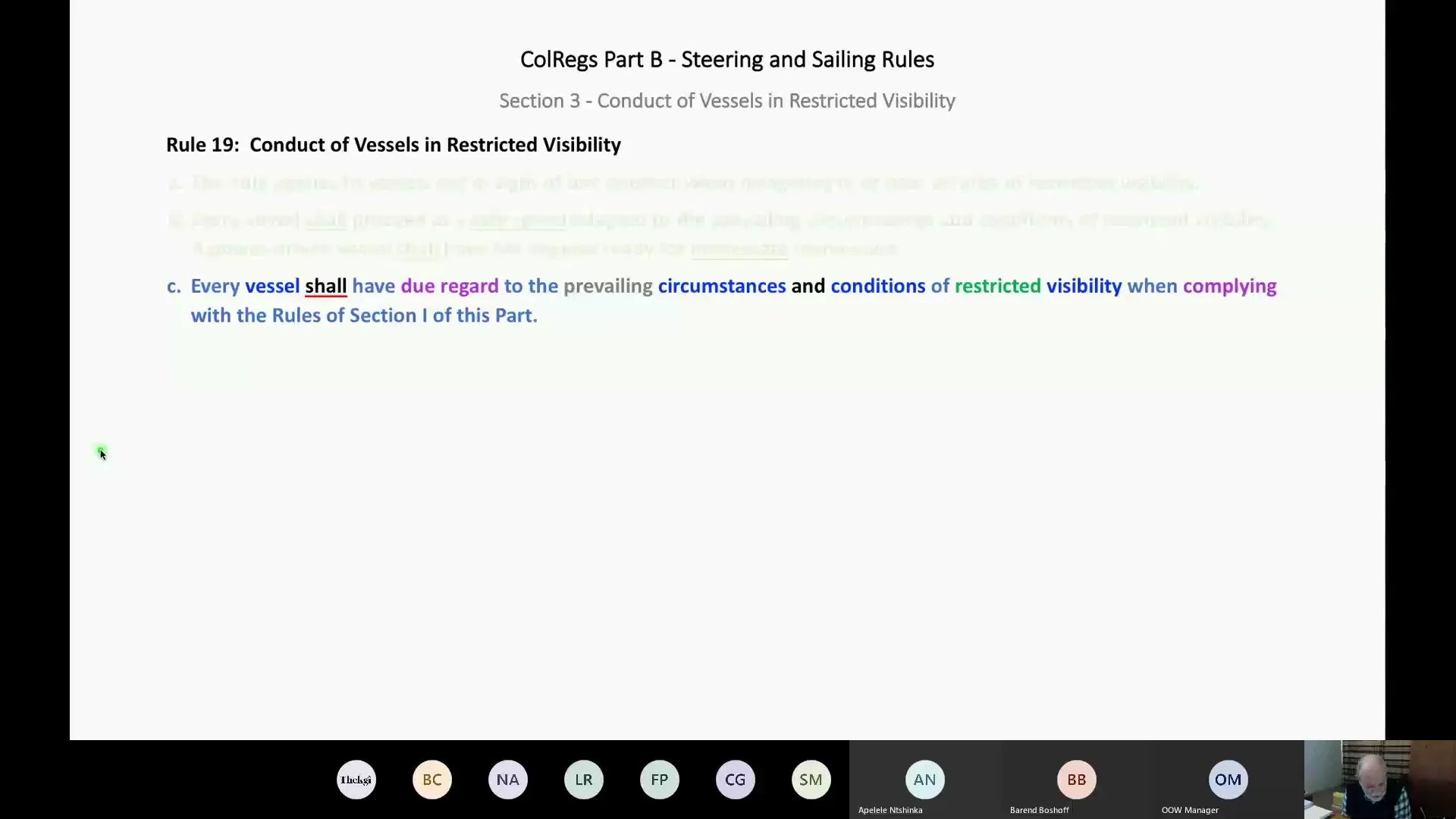Click Section 3 subtitle text
The width and height of the screenshot is (1456, 819).
[726, 101]
